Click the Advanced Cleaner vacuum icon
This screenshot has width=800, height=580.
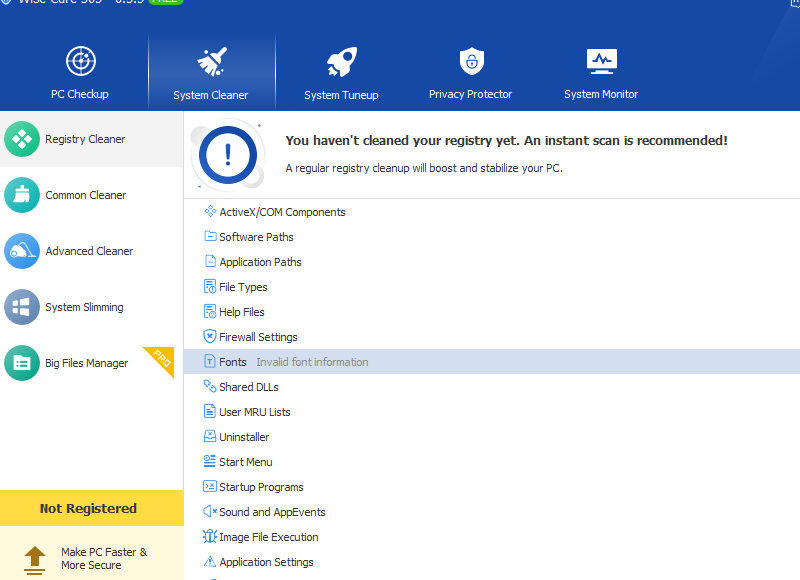(22, 251)
